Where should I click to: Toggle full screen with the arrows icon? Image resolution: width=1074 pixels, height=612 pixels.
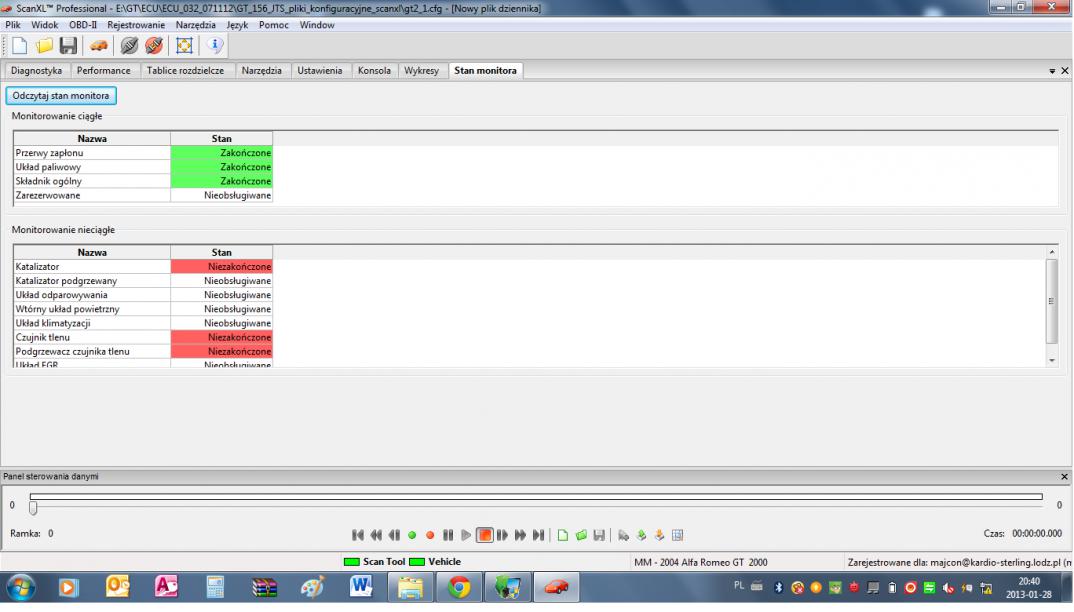[184, 46]
